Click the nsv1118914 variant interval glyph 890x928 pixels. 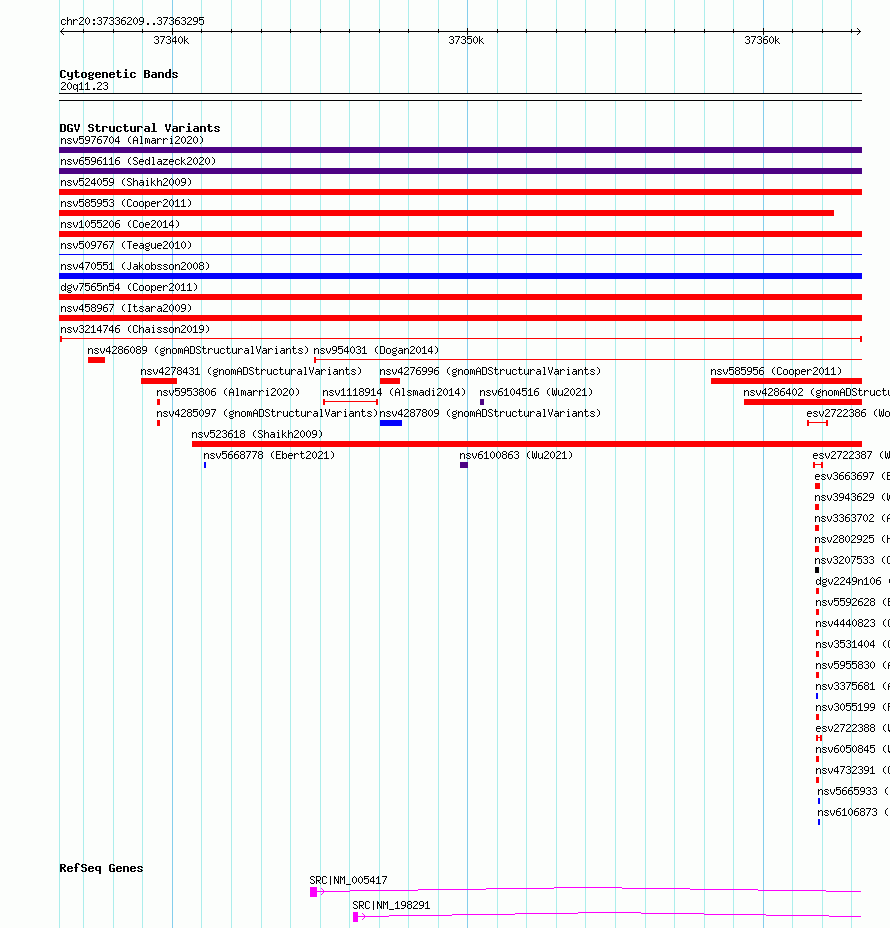(350, 402)
